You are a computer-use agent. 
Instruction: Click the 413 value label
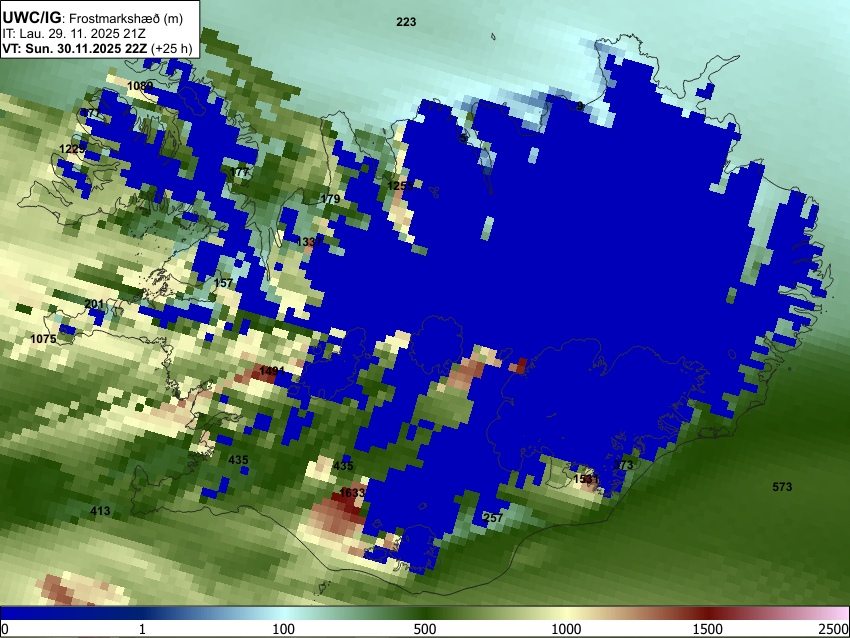click(x=100, y=511)
